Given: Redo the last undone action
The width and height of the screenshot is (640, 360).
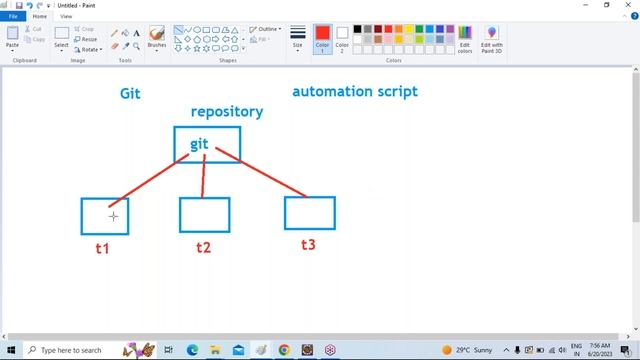Looking at the screenshot, I should (x=40, y=5).
